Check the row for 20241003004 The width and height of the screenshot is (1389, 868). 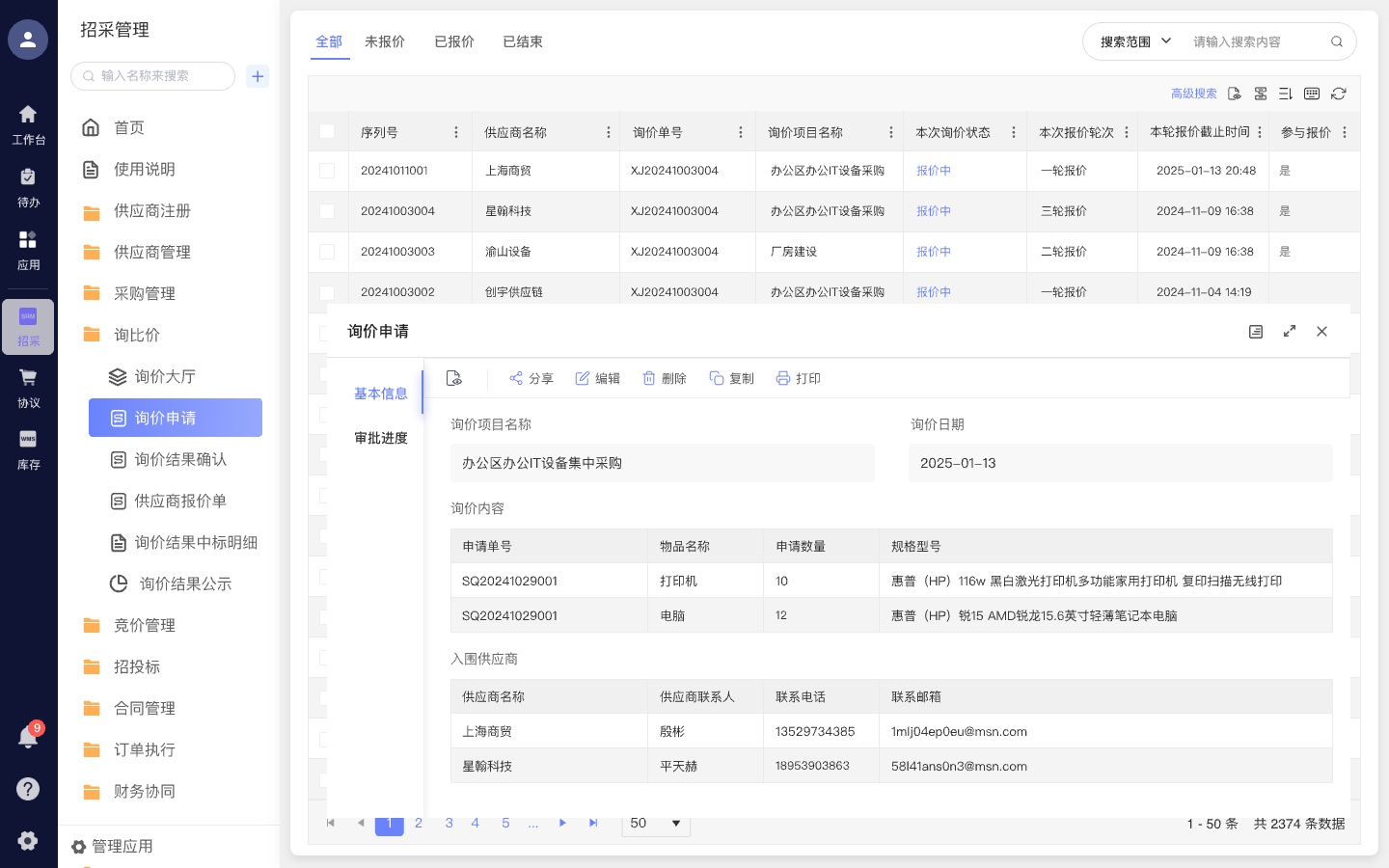click(x=327, y=211)
